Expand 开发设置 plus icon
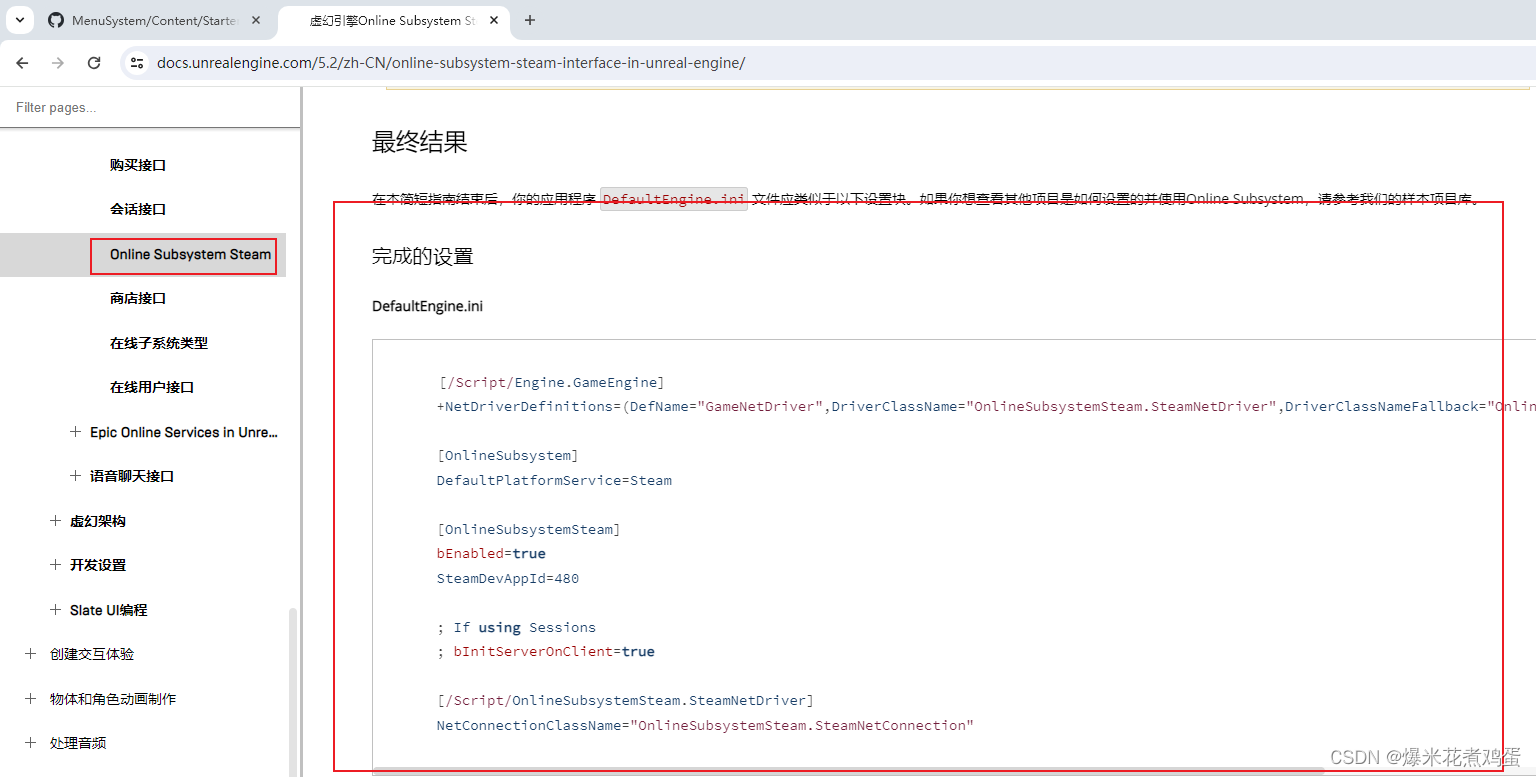Screen dimensions: 1536x777 point(55,565)
